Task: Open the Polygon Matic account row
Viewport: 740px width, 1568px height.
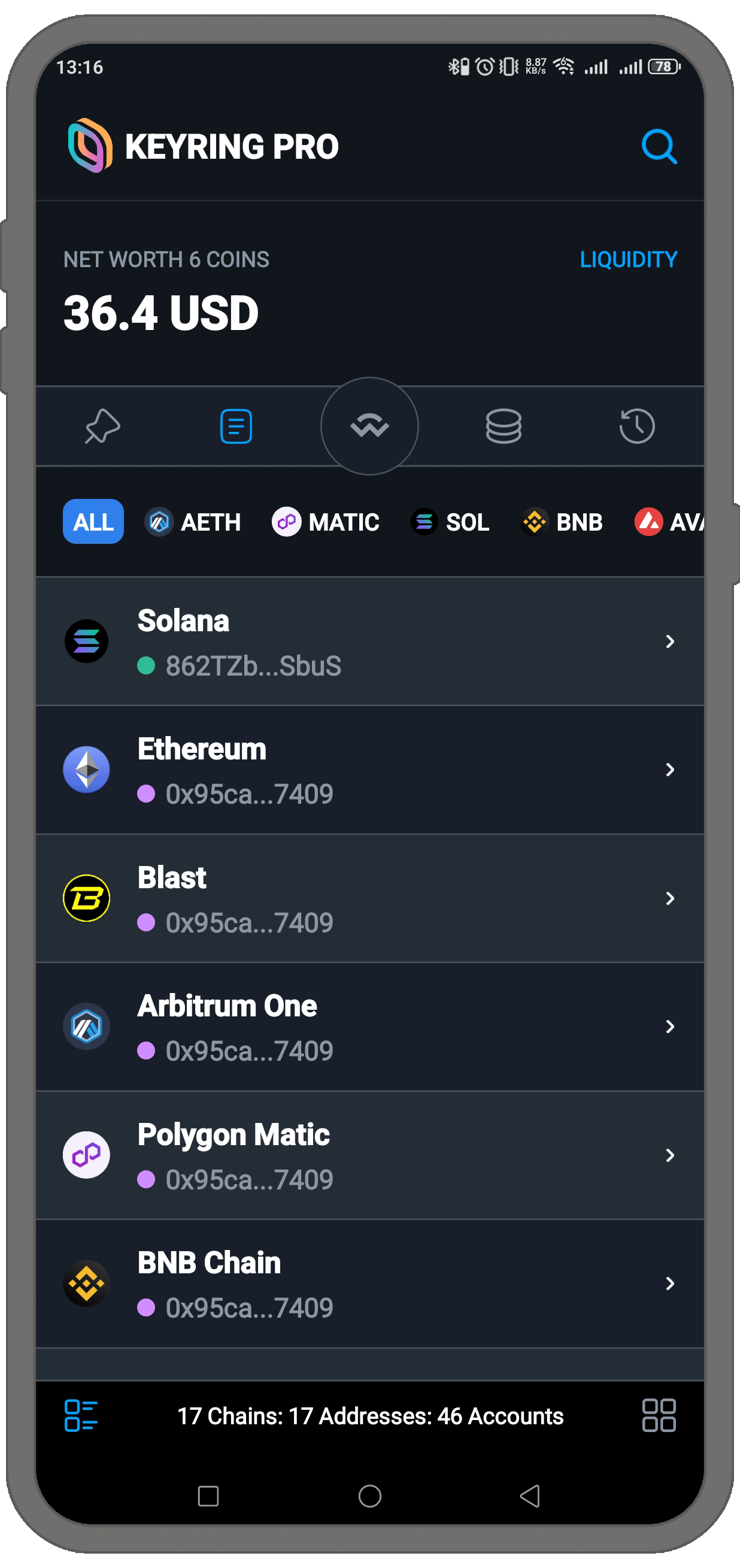Action: click(x=365, y=1155)
